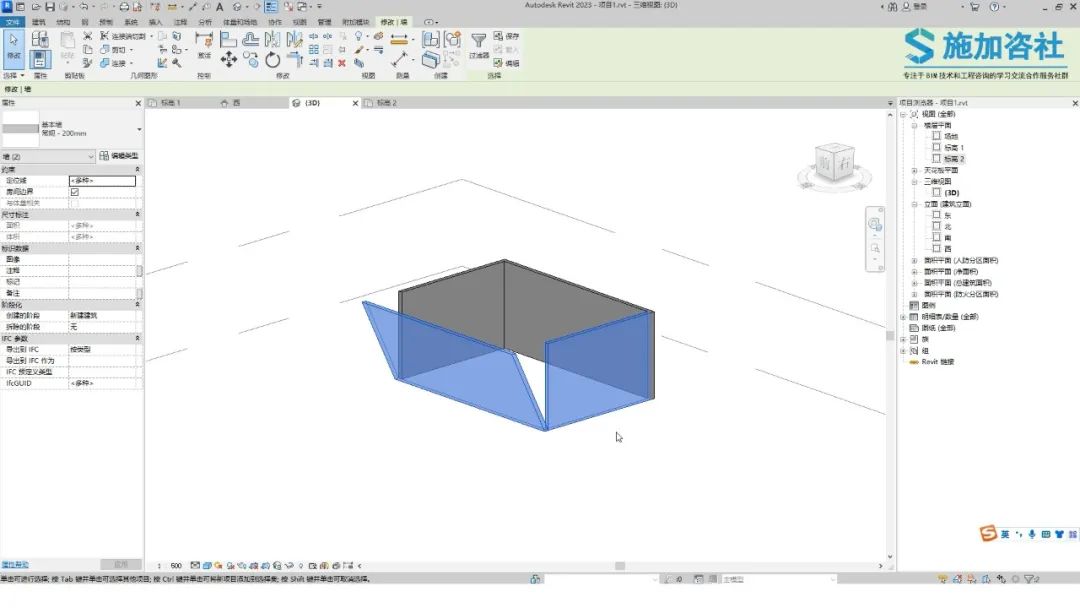
Task: Open the File menu tab
Action: 12,21
